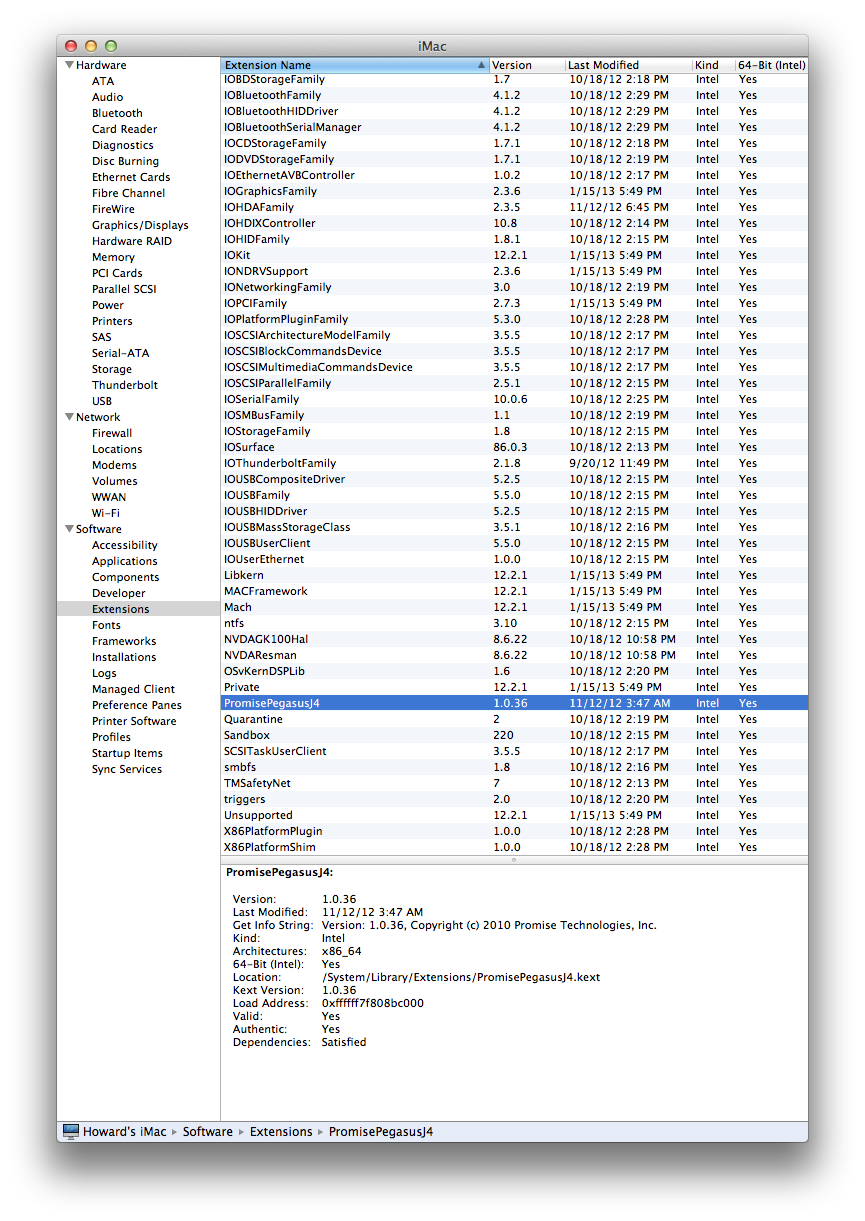
Task: Click Howard's iMac in path bar
Action: [125, 1132]
